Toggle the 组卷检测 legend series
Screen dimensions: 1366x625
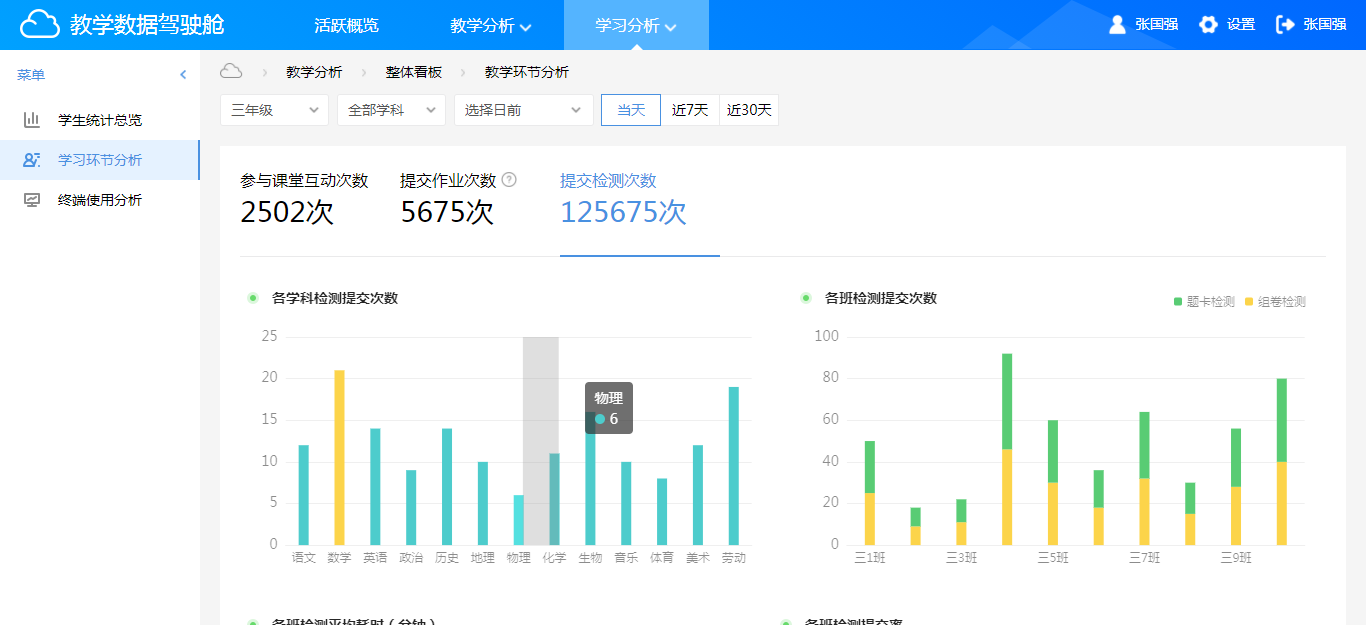point(1275,302)
